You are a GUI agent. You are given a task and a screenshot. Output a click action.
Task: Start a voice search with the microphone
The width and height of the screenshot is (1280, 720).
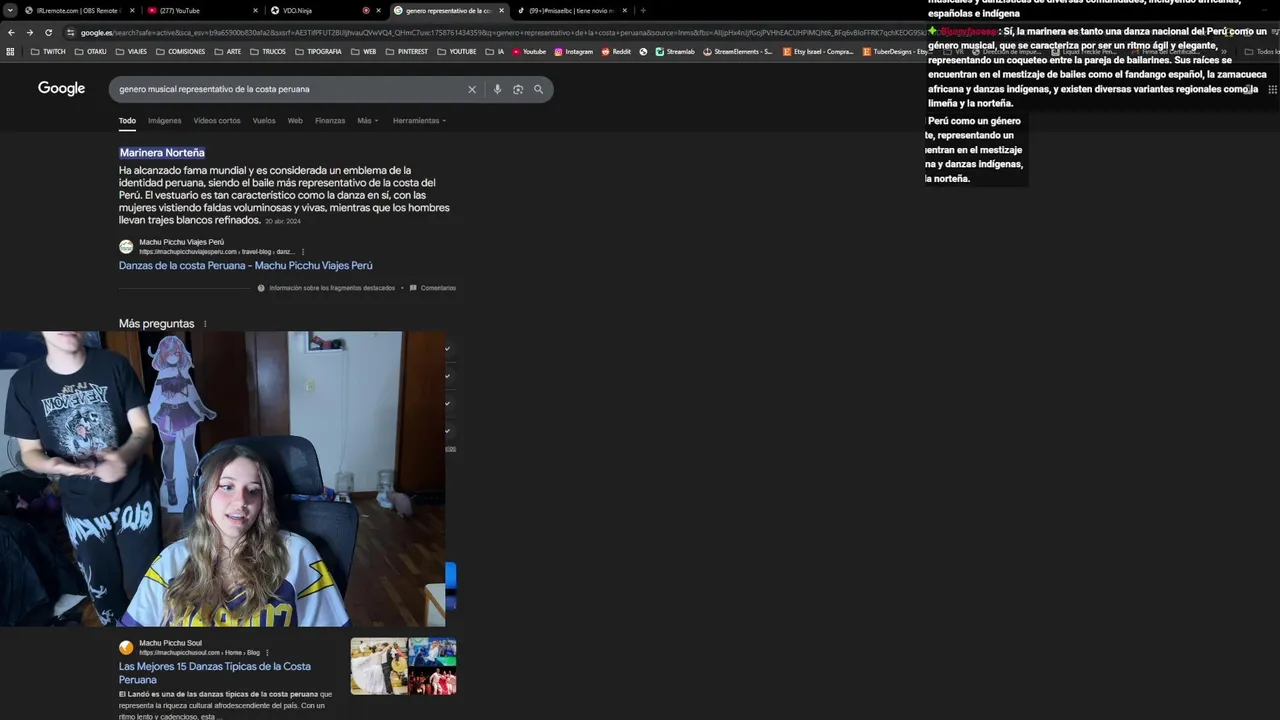tap(497, 89)
